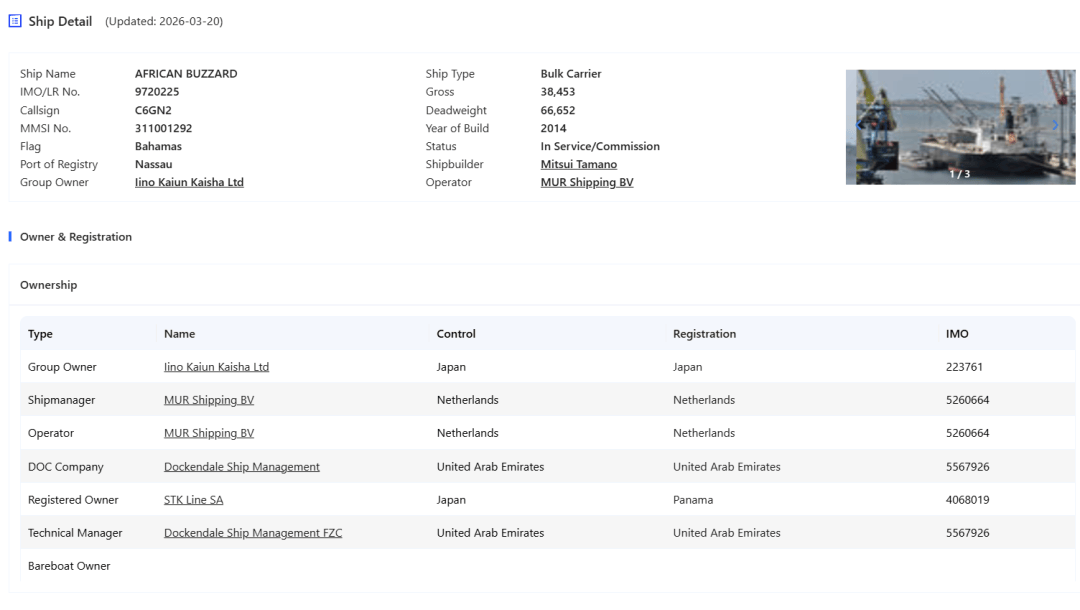Click the 1 / 3 photo counter
Screen dimensions: 1080x610
958,174
